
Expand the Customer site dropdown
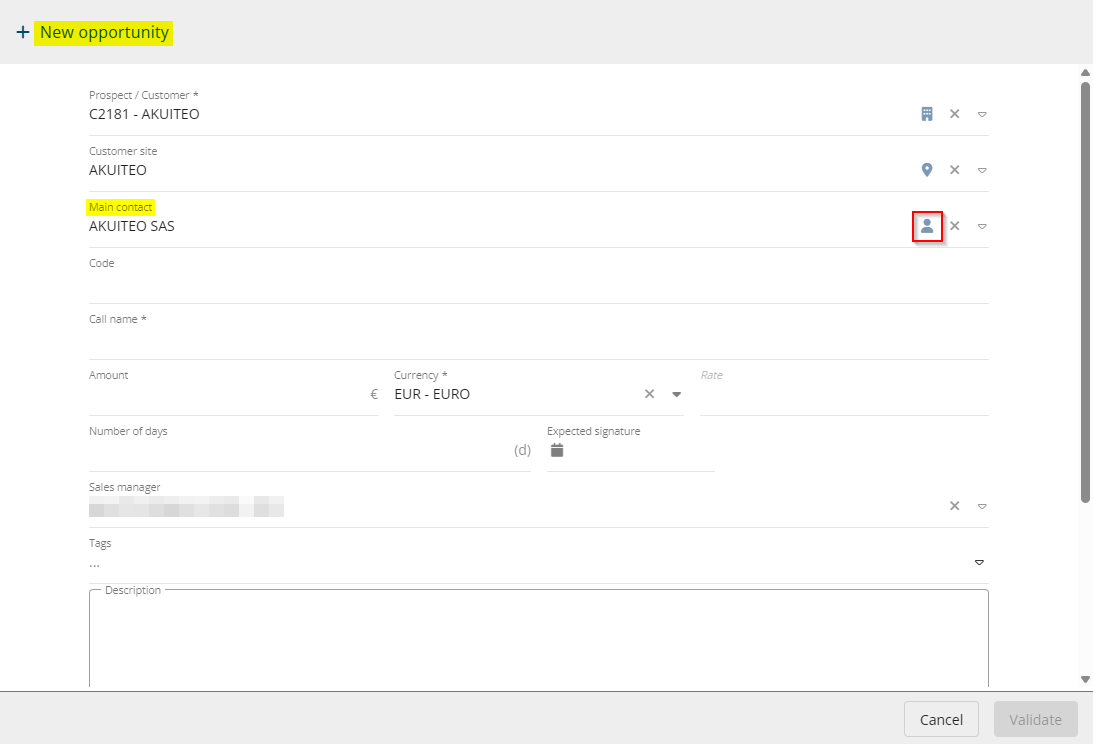982,170
